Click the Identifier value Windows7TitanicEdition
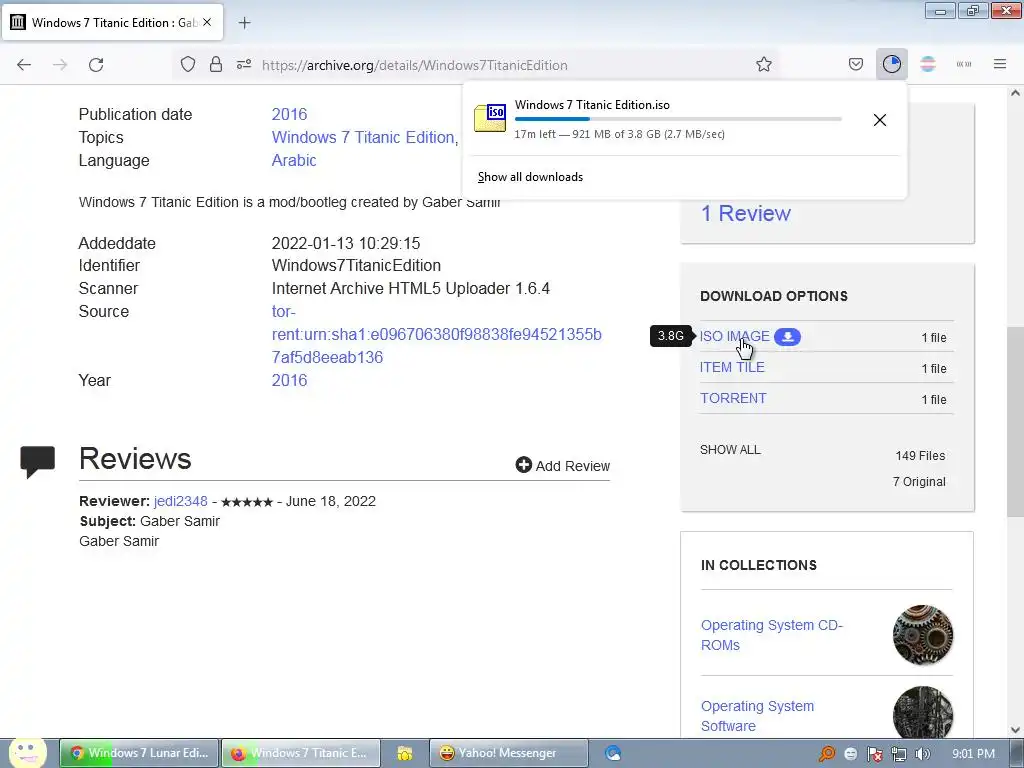This screenshot has width=1024, height=768. (356, 266)
